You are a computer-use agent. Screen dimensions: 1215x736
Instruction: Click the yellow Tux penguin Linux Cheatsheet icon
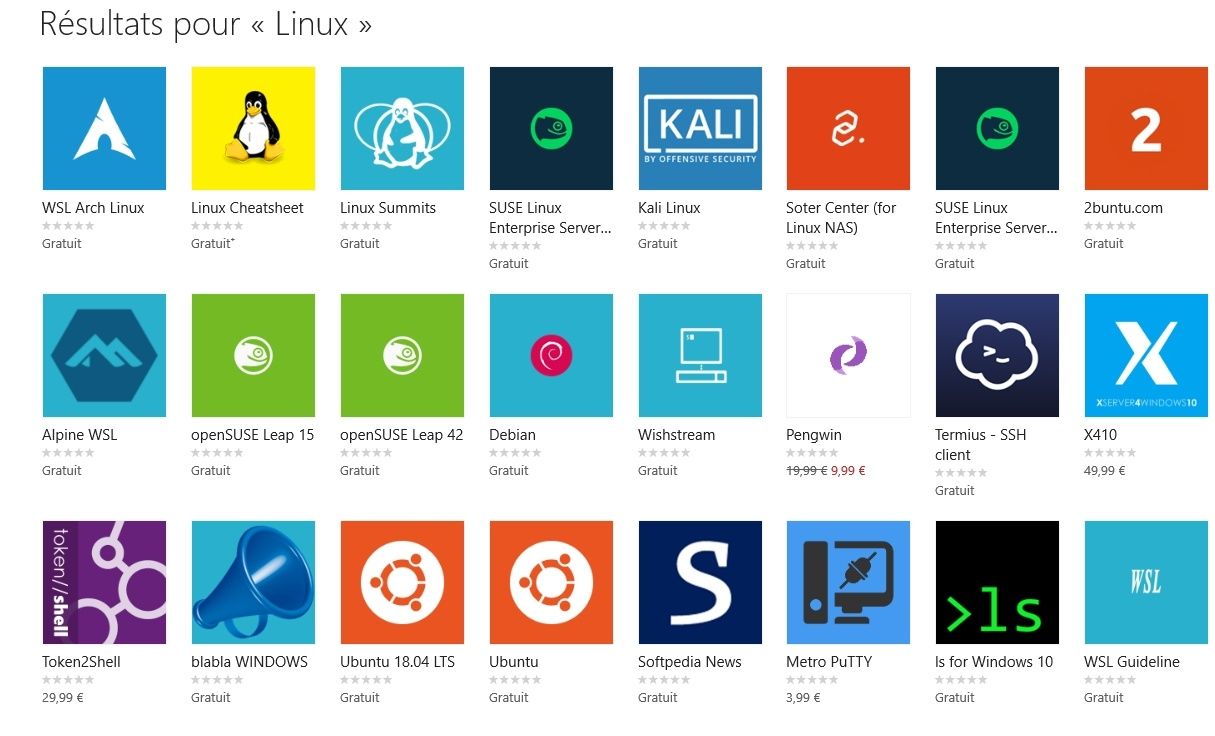(x=253, y=128)
